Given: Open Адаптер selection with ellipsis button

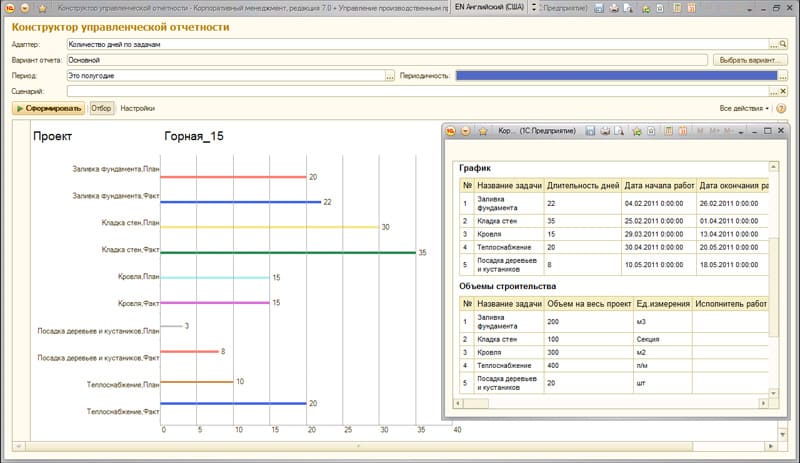Looking at the screenshot, I should point(774,44).
